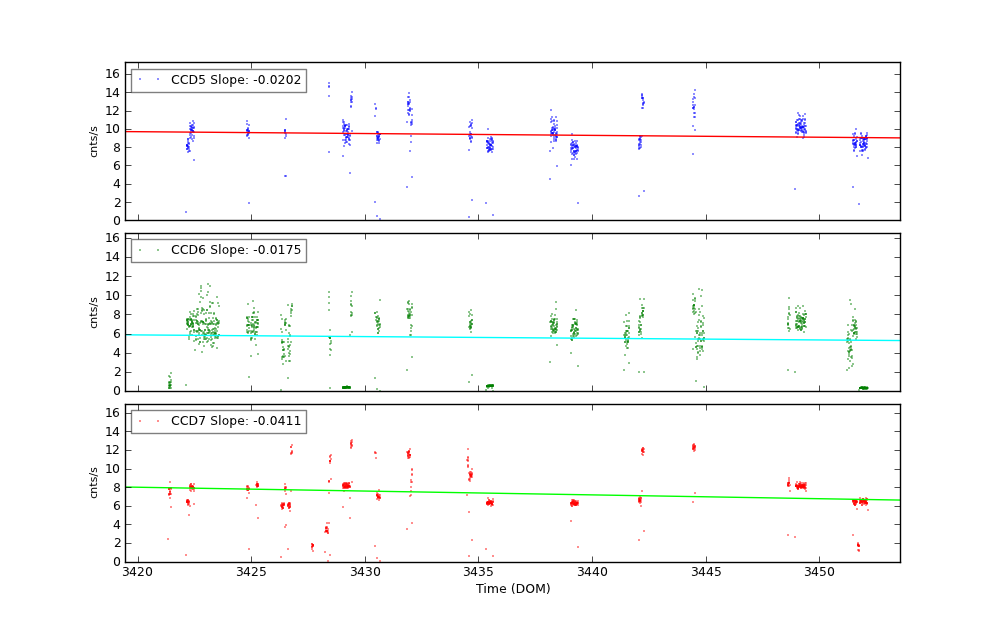Click the red marker in CCD7 legend
The width and height of the screenshot is (1000, 624).
point(140,421)
